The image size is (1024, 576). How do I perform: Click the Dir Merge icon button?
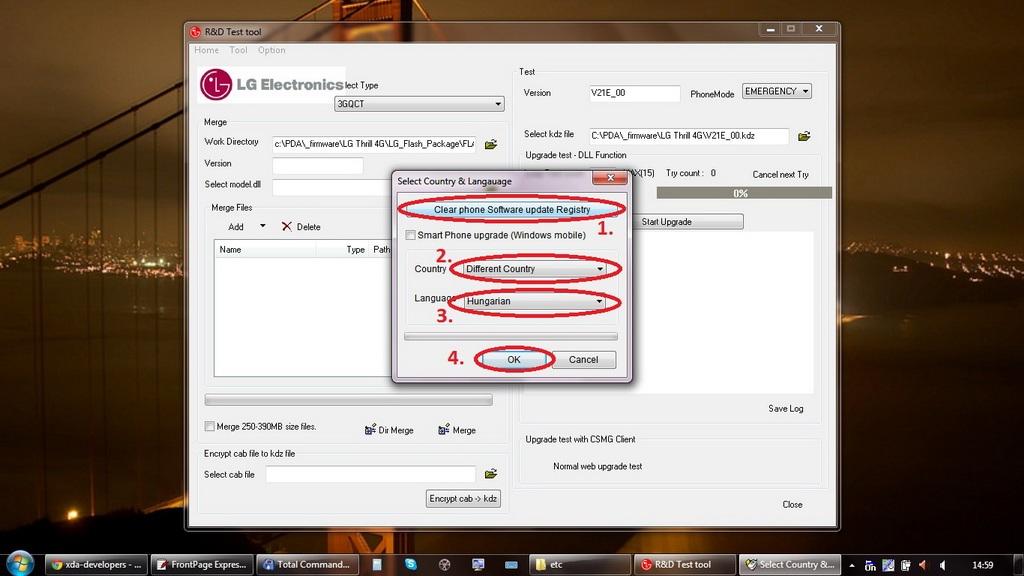(389, 430)
